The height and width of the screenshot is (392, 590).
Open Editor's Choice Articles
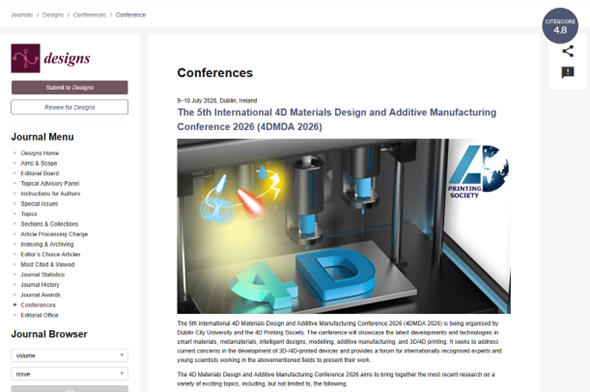click(x=50, y=254)
